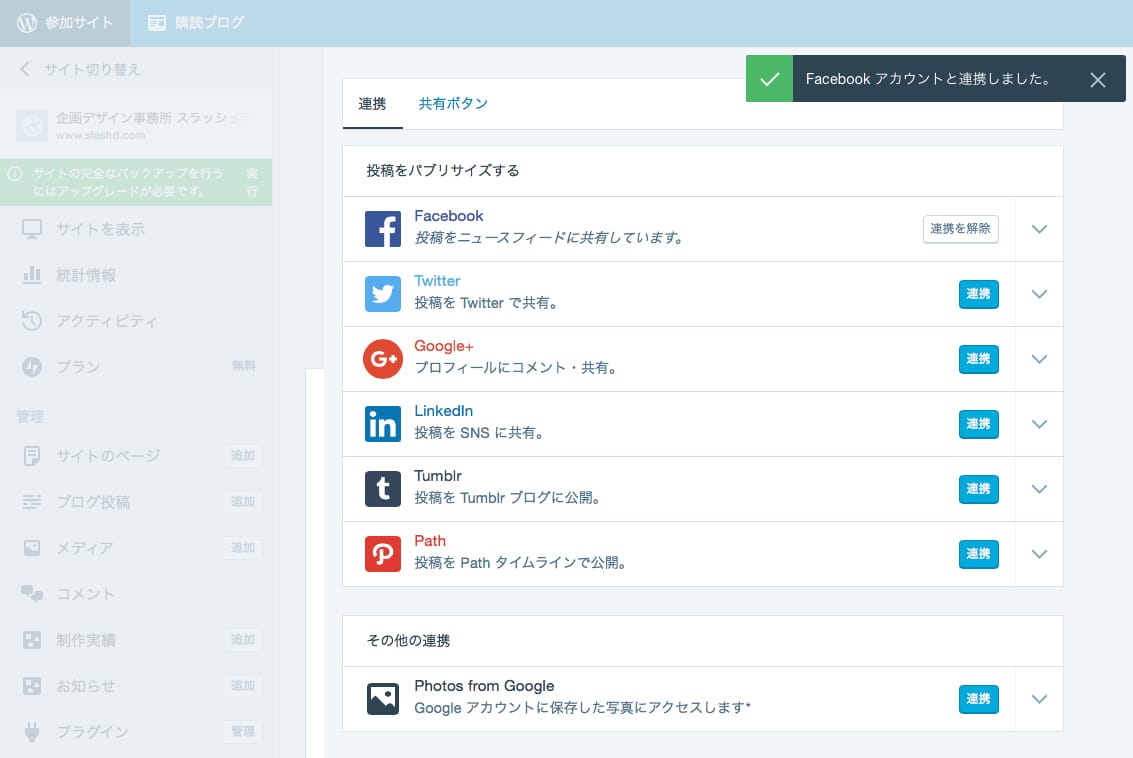1133x758 pixels.
Task: Click the 連携 button for Path
Action: (978, 554)
